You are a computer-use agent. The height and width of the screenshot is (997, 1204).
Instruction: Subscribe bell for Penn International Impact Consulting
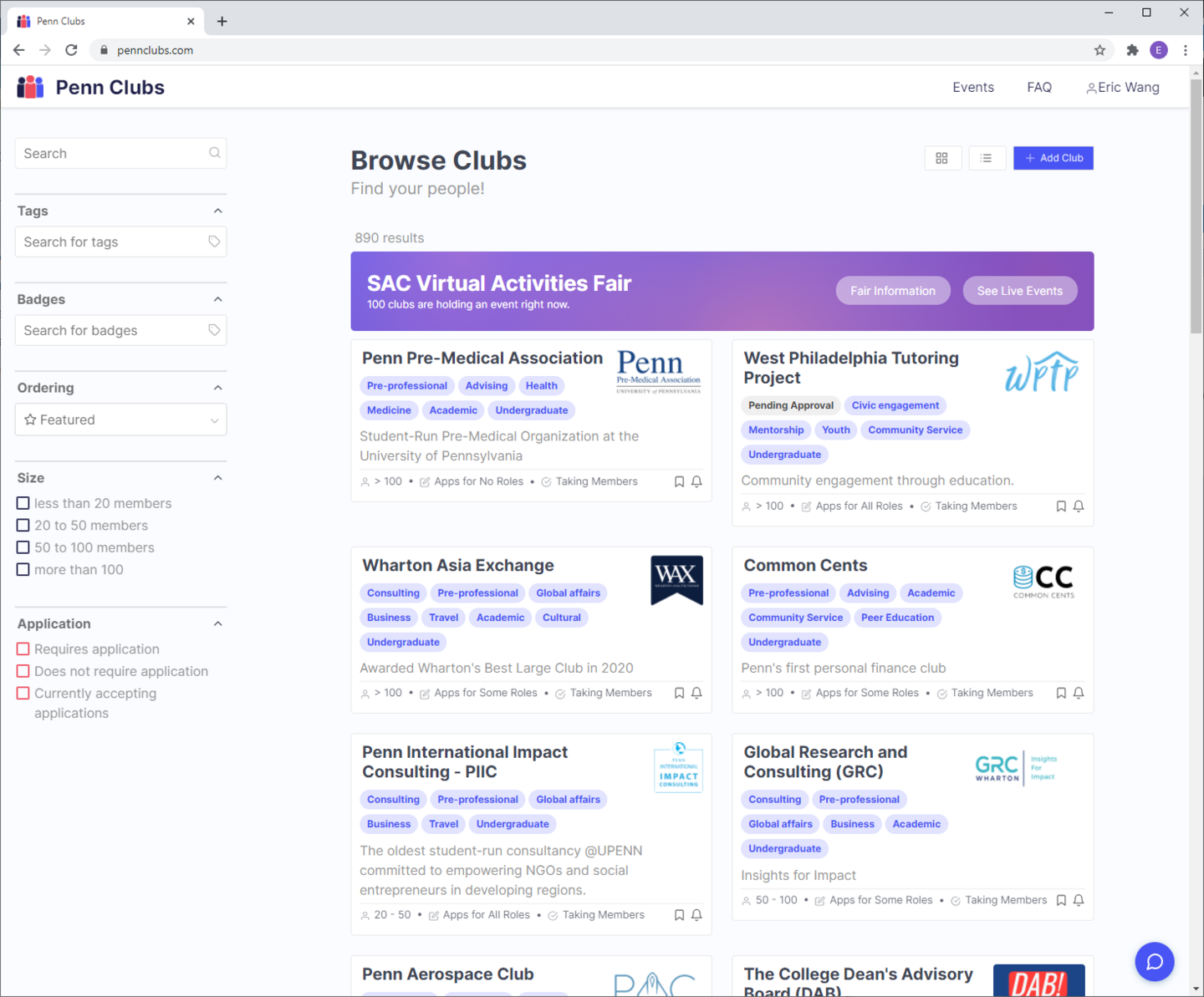696,915
